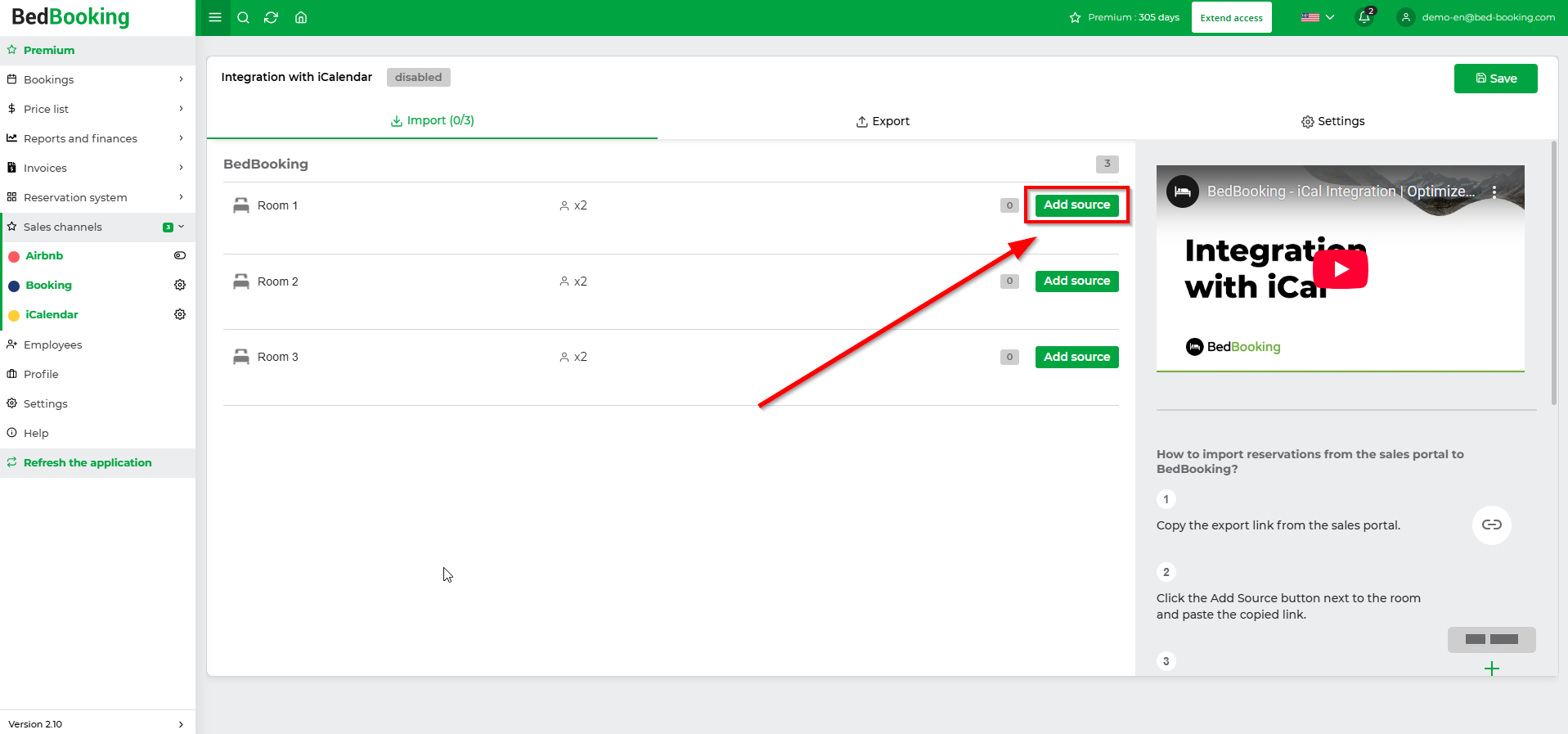
Task: Click Refresh the application
Action: point(98,462)
